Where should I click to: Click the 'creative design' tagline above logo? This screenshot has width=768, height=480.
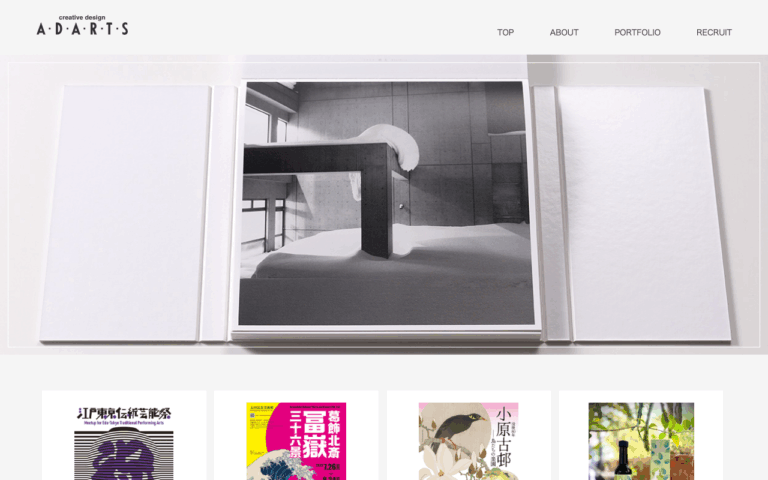(x=82, y=18)
